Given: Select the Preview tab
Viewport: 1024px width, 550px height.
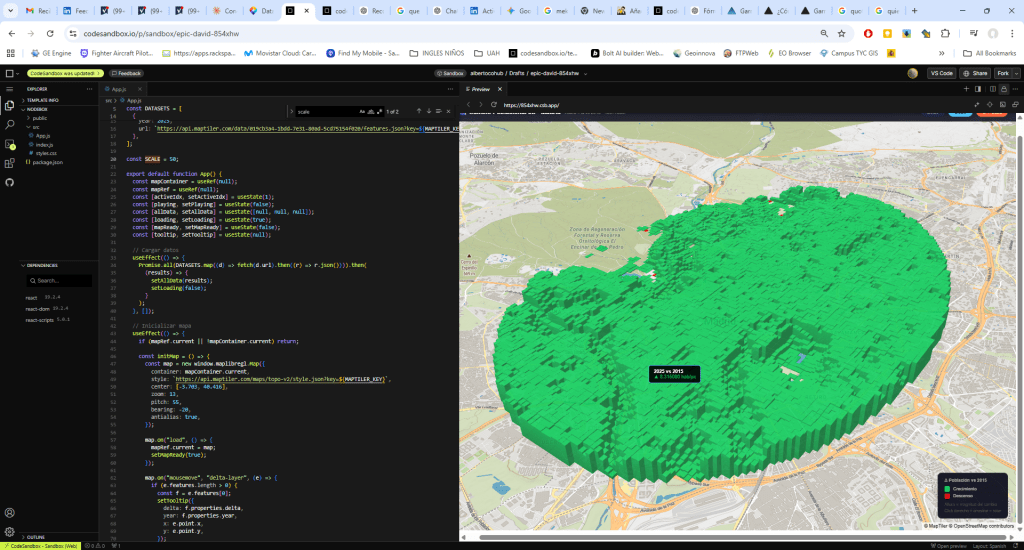Looking at the screenshot, I should 478,89.
